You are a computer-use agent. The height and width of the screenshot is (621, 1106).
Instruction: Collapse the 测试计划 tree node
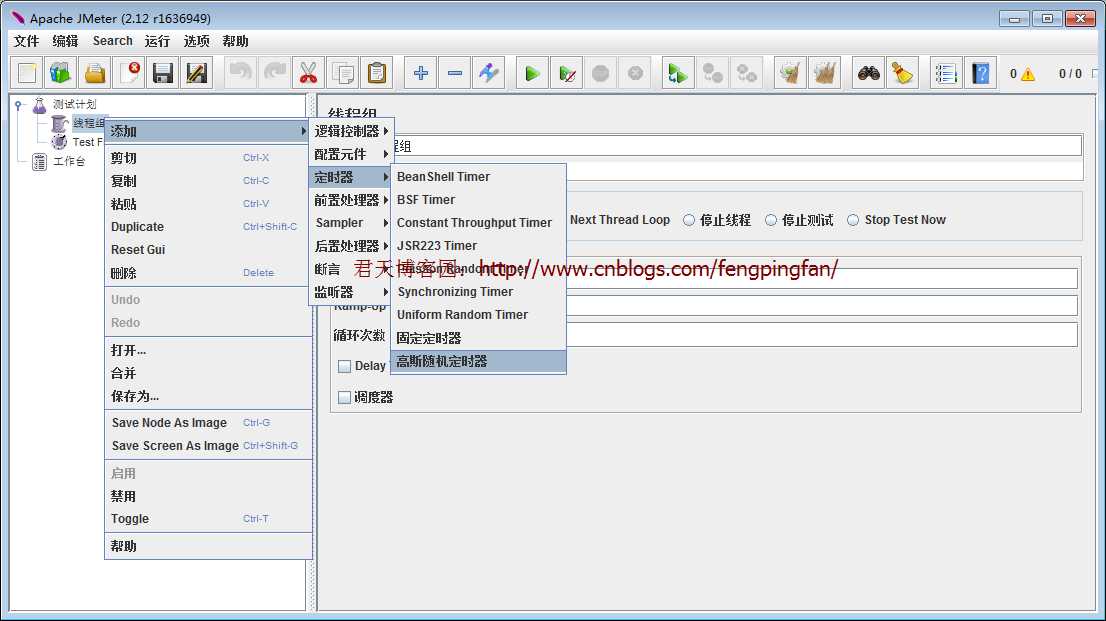(x=18, y=105)
